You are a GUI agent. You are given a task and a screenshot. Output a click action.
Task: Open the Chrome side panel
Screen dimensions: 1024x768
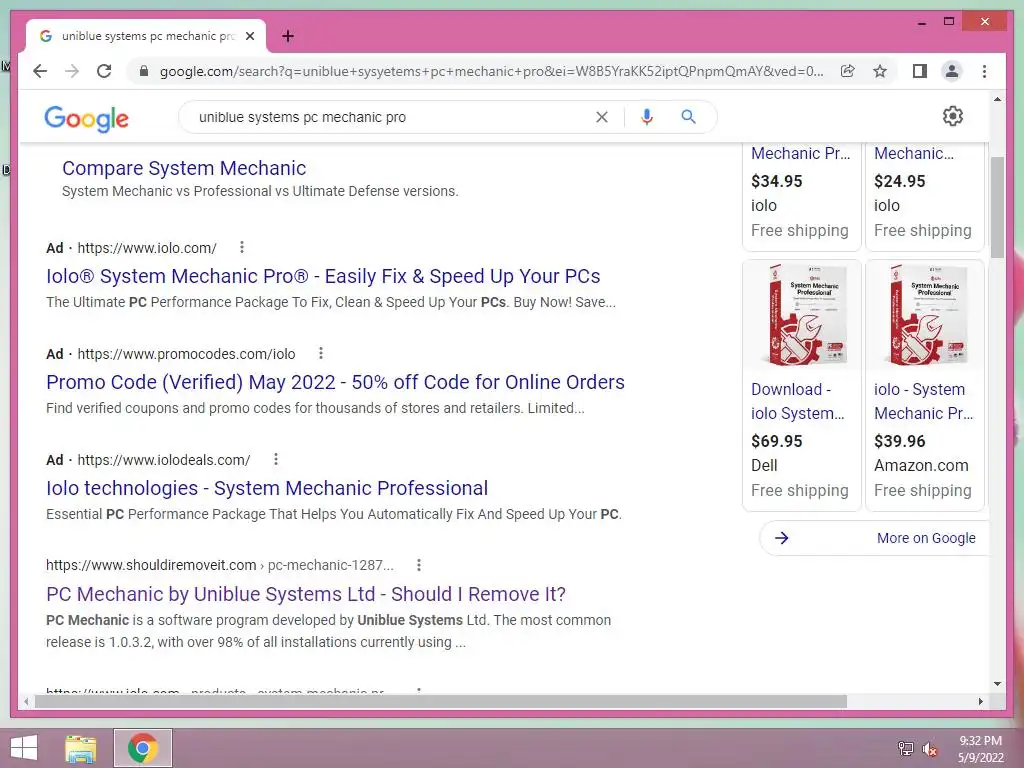point(920,71)
